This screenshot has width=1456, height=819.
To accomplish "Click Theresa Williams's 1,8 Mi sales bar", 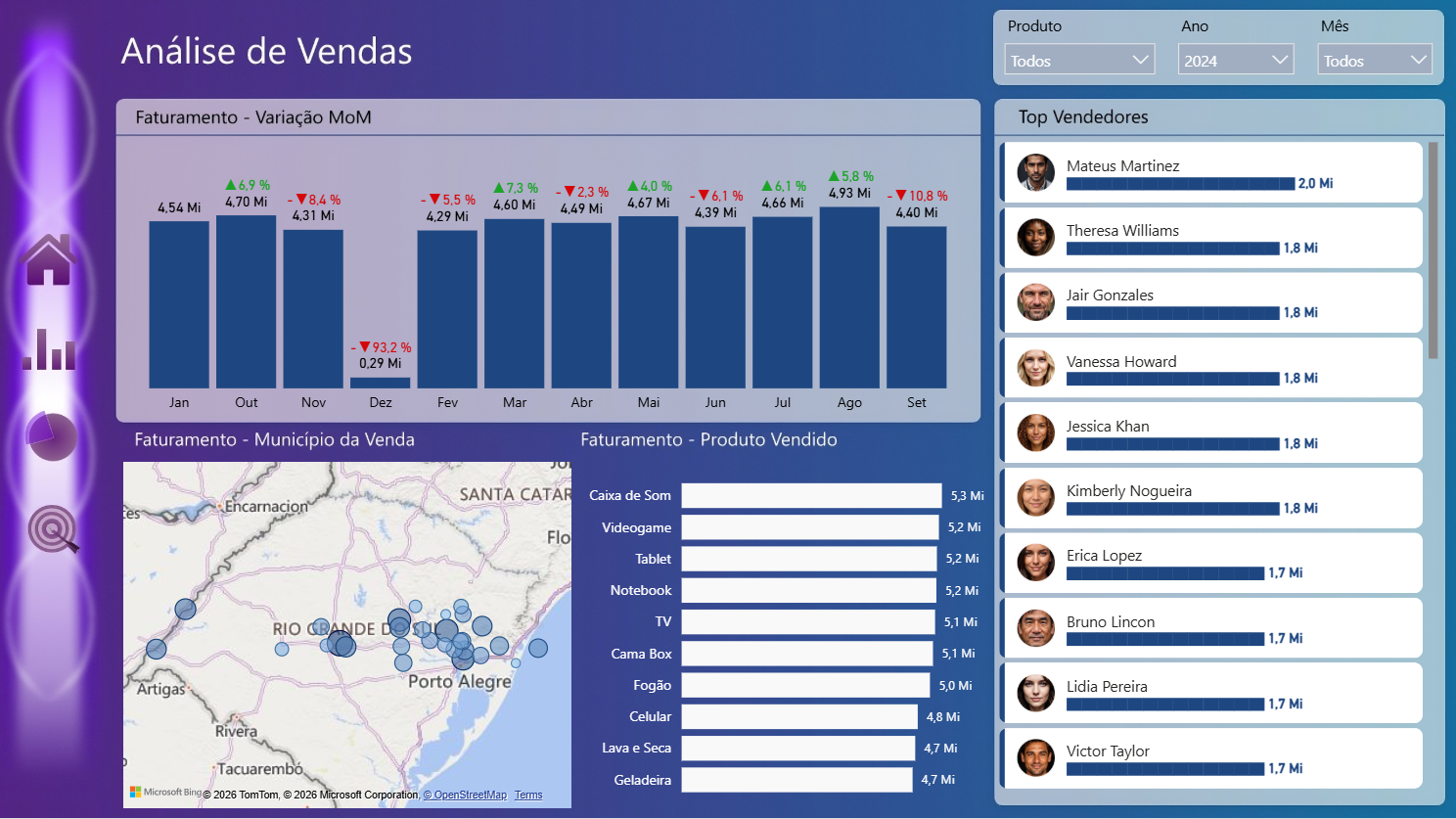I will click(1173, 249).
